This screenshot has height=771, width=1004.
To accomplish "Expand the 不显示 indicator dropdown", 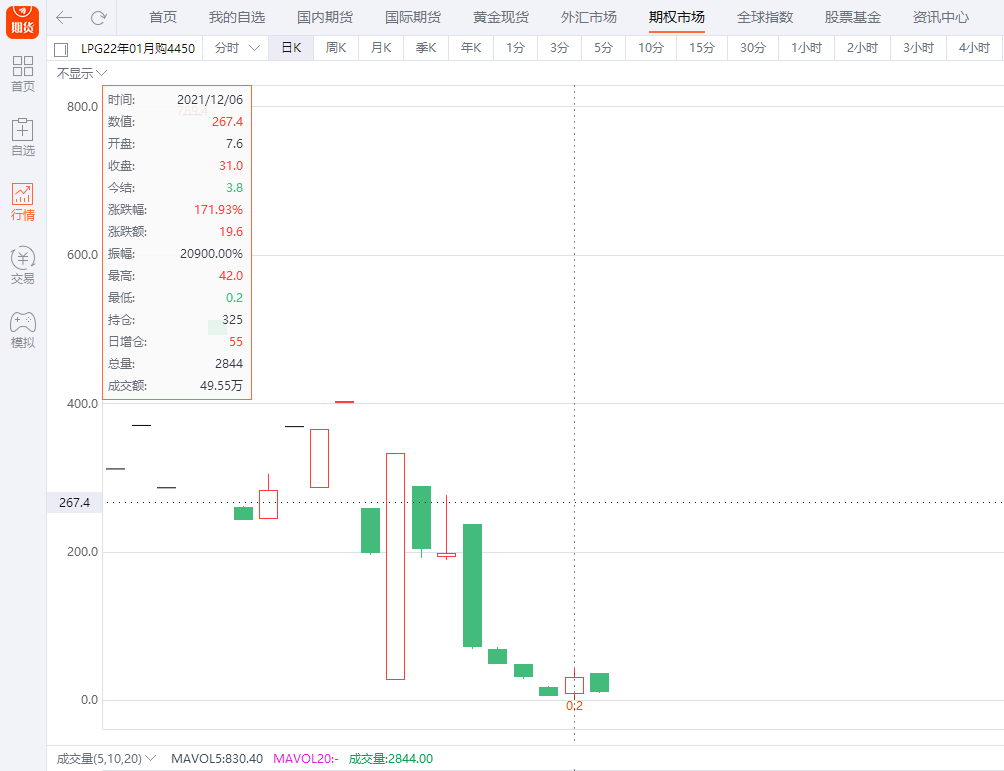I will (x=81, y=73).
